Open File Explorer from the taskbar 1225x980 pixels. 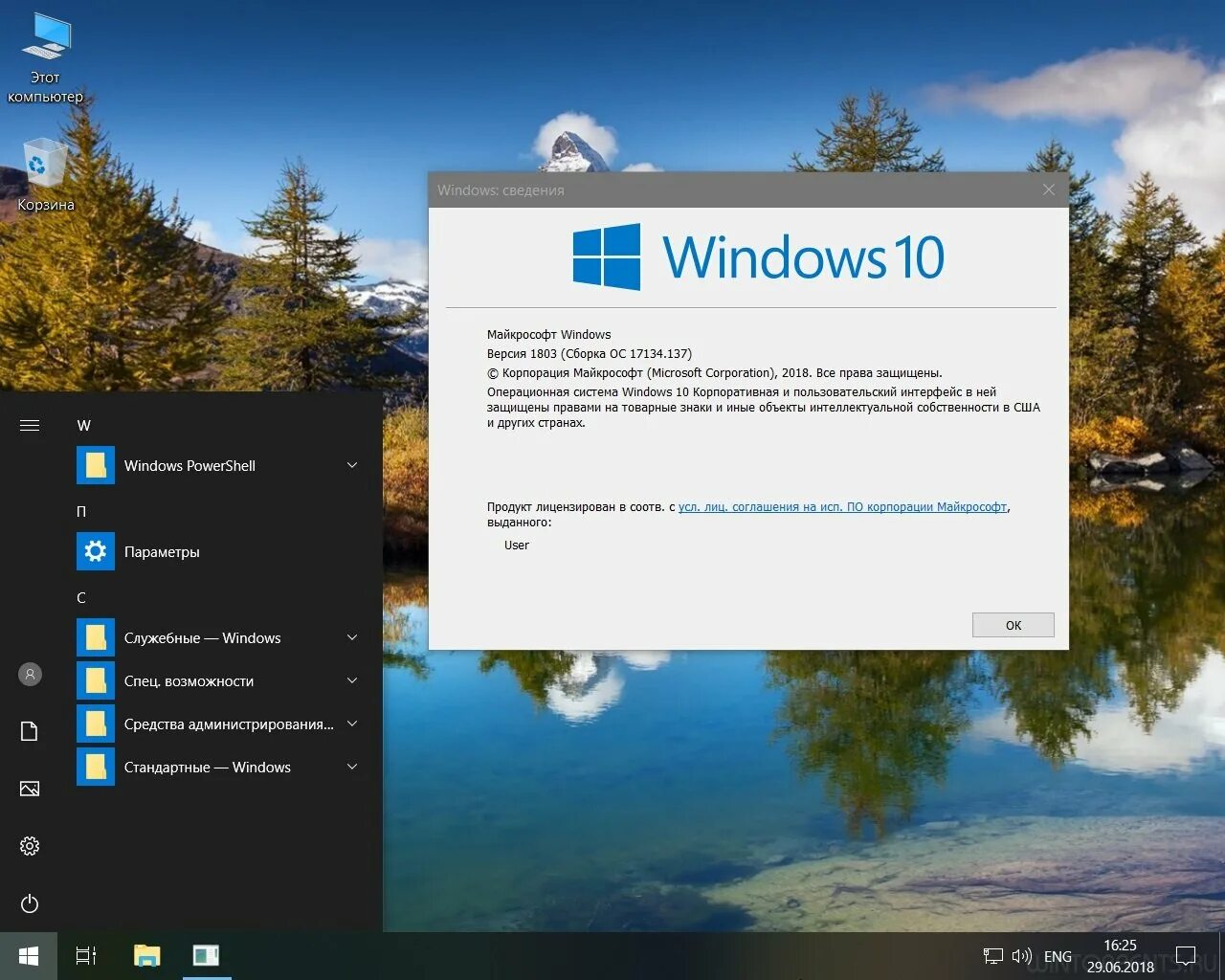(146, 956)
